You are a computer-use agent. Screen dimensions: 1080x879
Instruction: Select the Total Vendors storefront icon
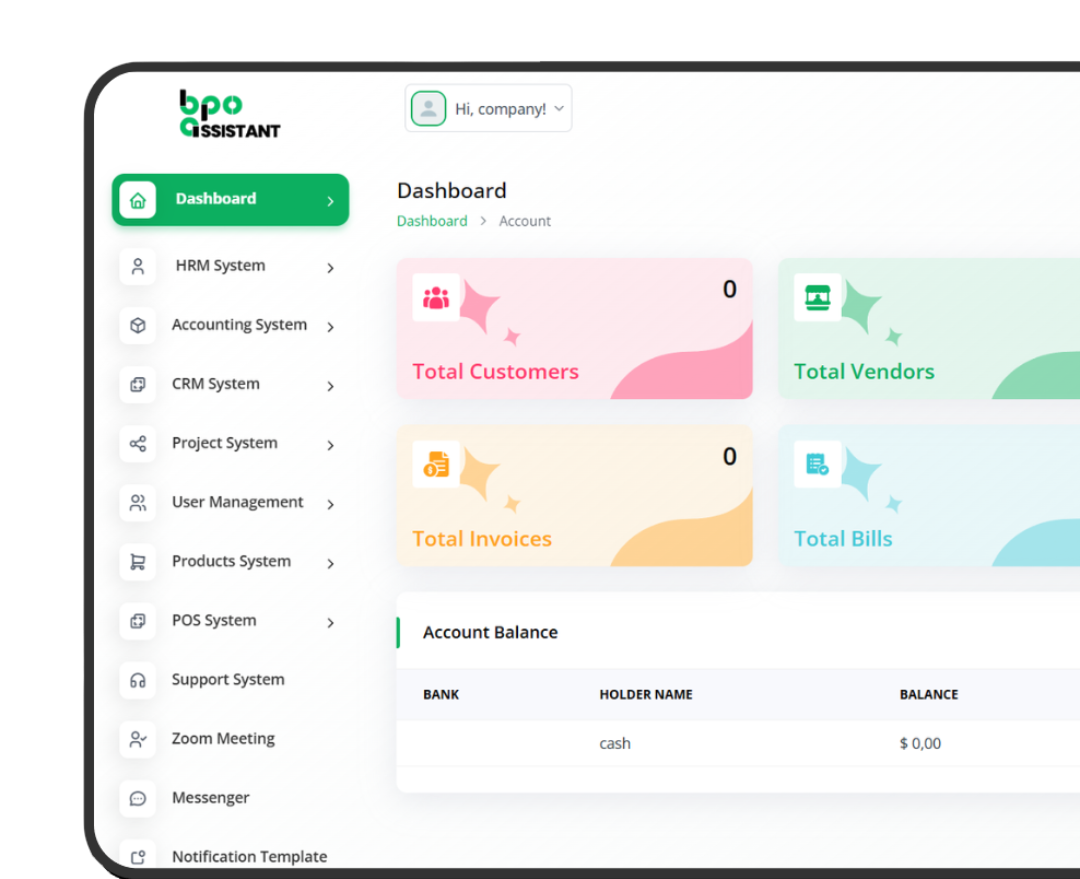[x=816, y=297]
